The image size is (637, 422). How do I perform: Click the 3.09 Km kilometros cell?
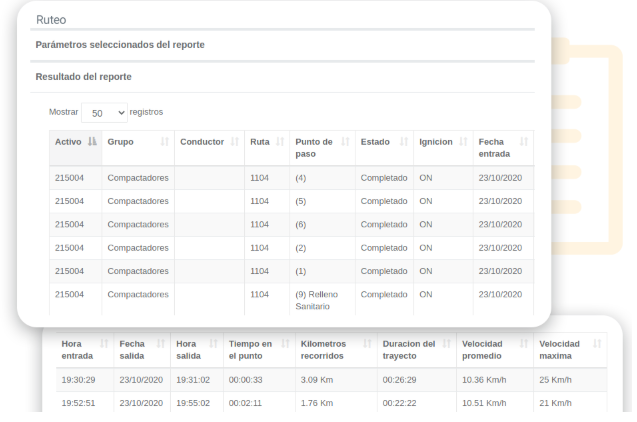tap(316, 380)
